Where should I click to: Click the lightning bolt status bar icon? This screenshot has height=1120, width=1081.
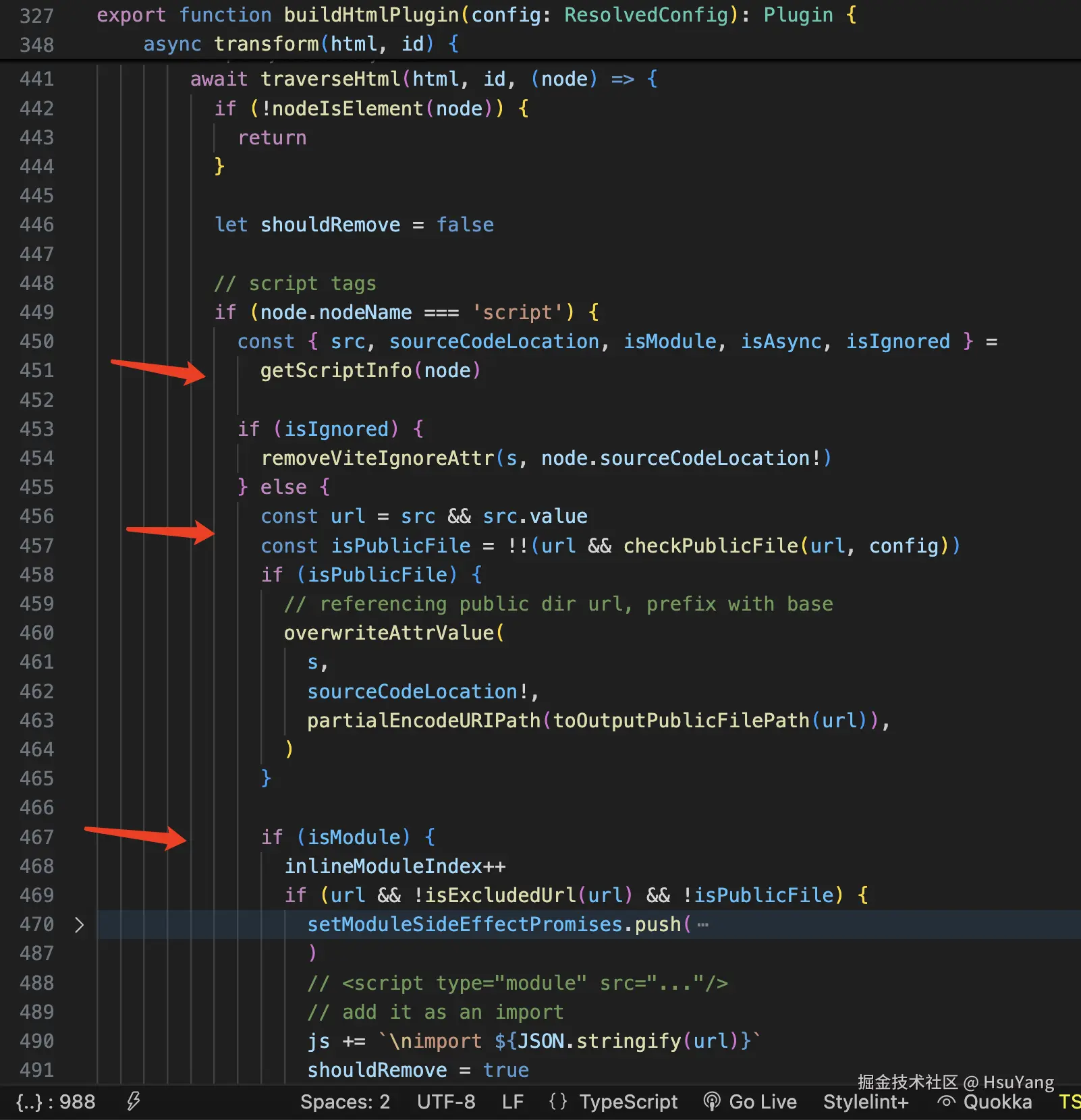pos(134,1102)
